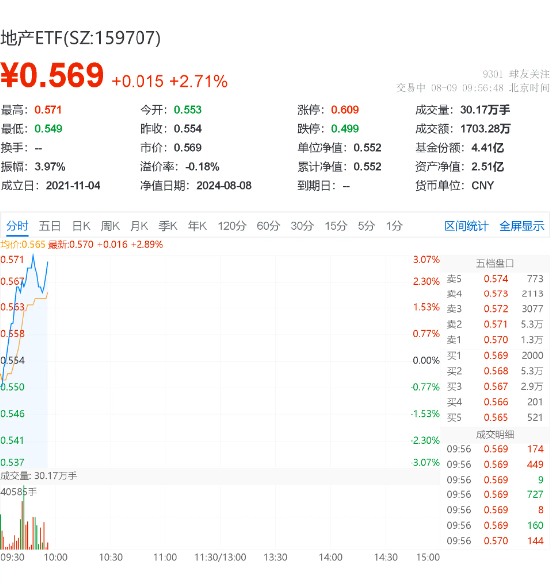Viewport: 550px width, 584px height.
Task: Select the 分时 intraday chart tab
Action: 17,226
